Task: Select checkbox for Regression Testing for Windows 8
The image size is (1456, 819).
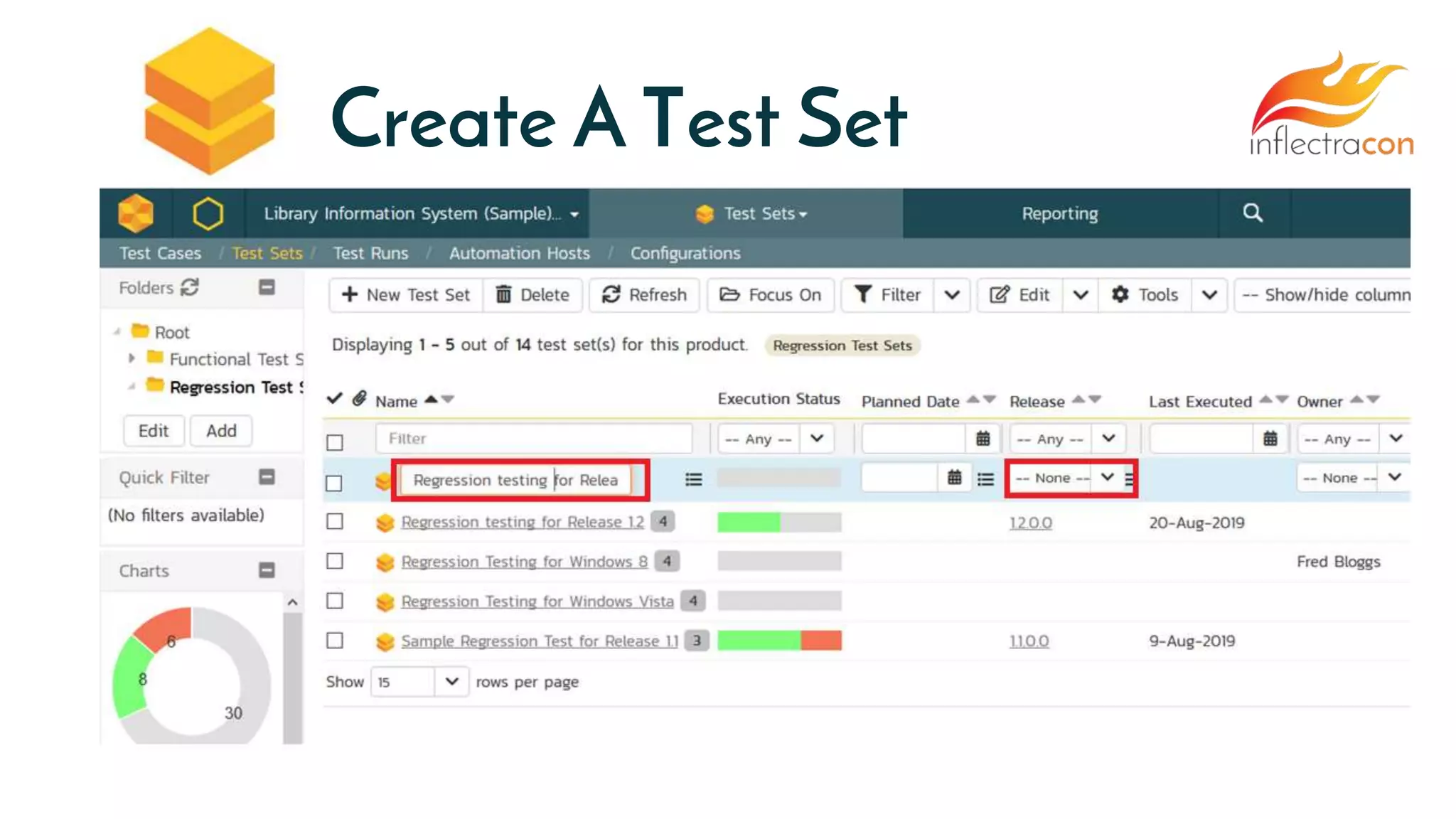Action: [x=334, y=562]
